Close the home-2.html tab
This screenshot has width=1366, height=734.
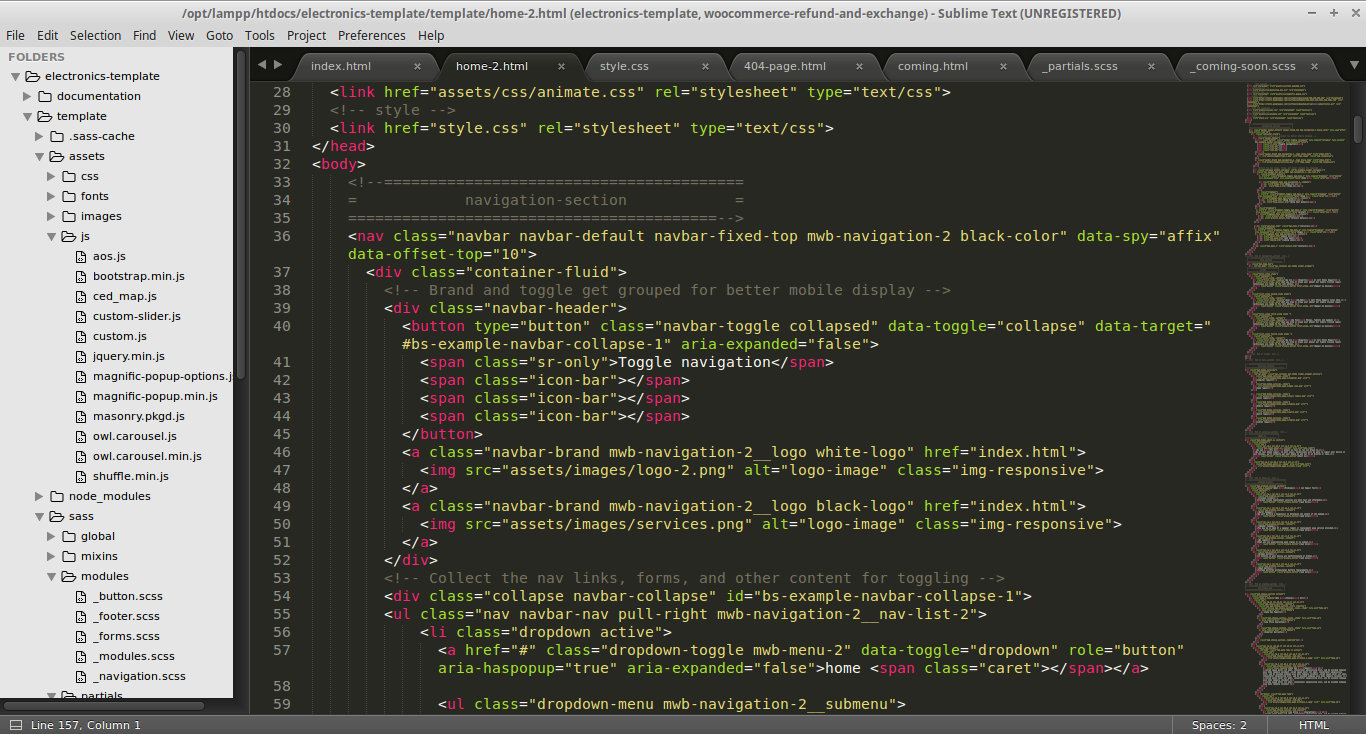click(x=561, y=67)
